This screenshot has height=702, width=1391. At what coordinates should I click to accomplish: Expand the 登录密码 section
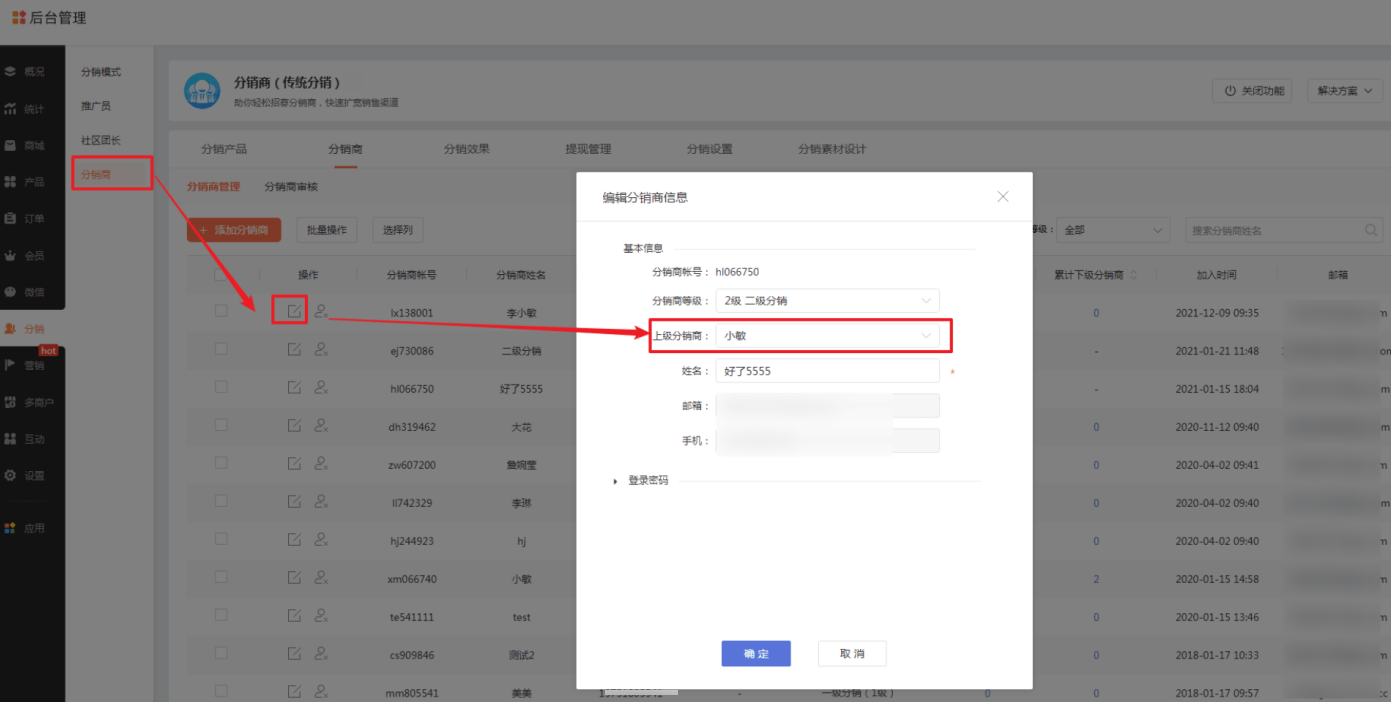pyautogui.click(x=640, y=481)
